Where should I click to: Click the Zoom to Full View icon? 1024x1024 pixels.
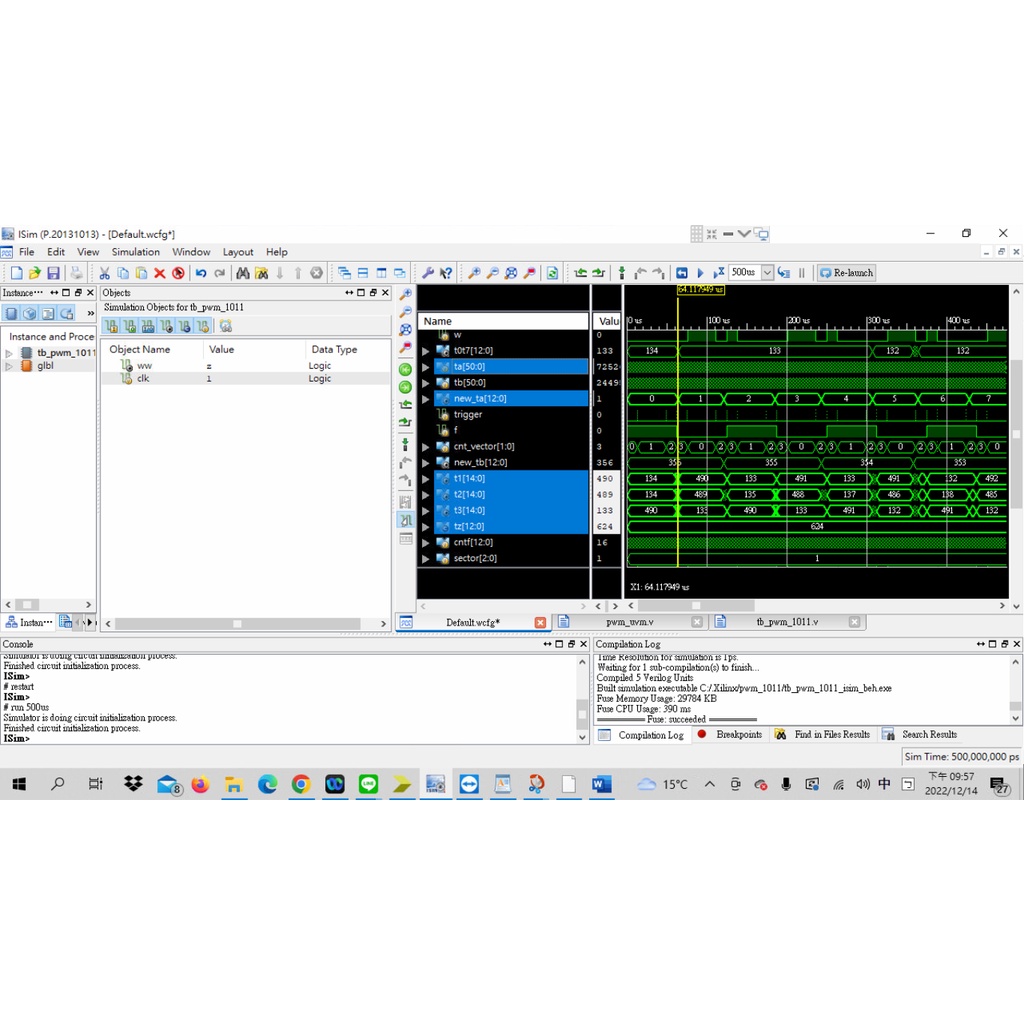(x=510, y=273)
